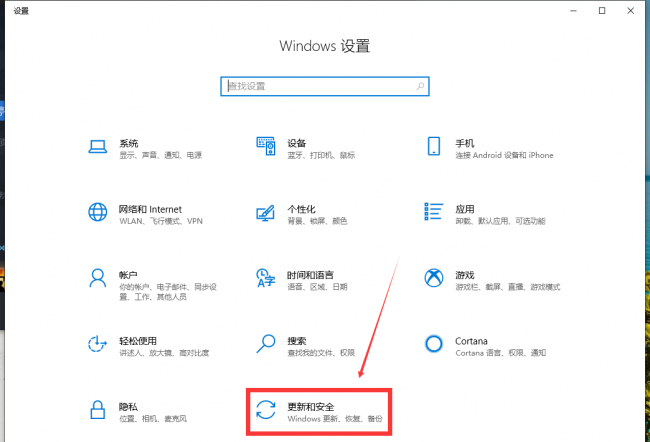Viewport: 650px width, 442px height.
Task: Close the 设置 window
Action: point(631,11)
